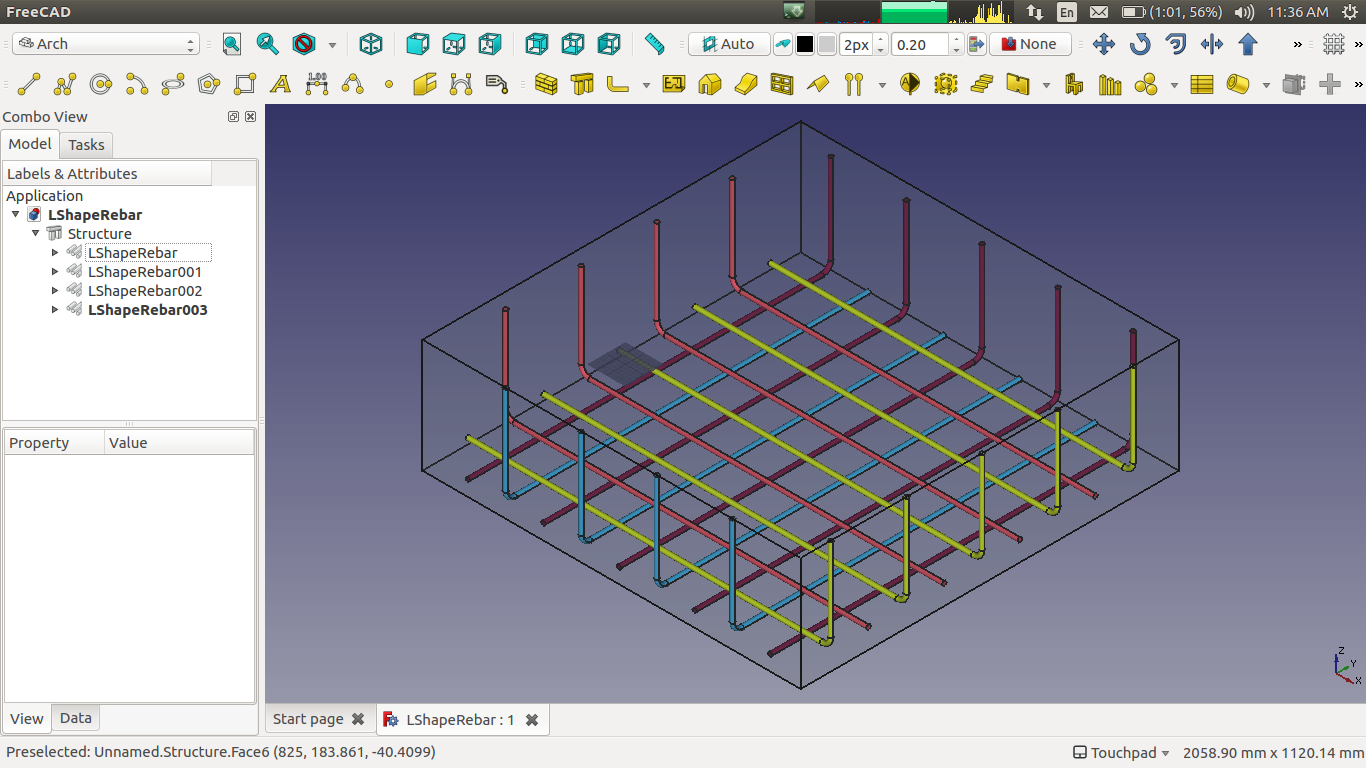Viewport: 1366px width, 768px height.
Task: Set view to Top
Action: click(454, 44)
